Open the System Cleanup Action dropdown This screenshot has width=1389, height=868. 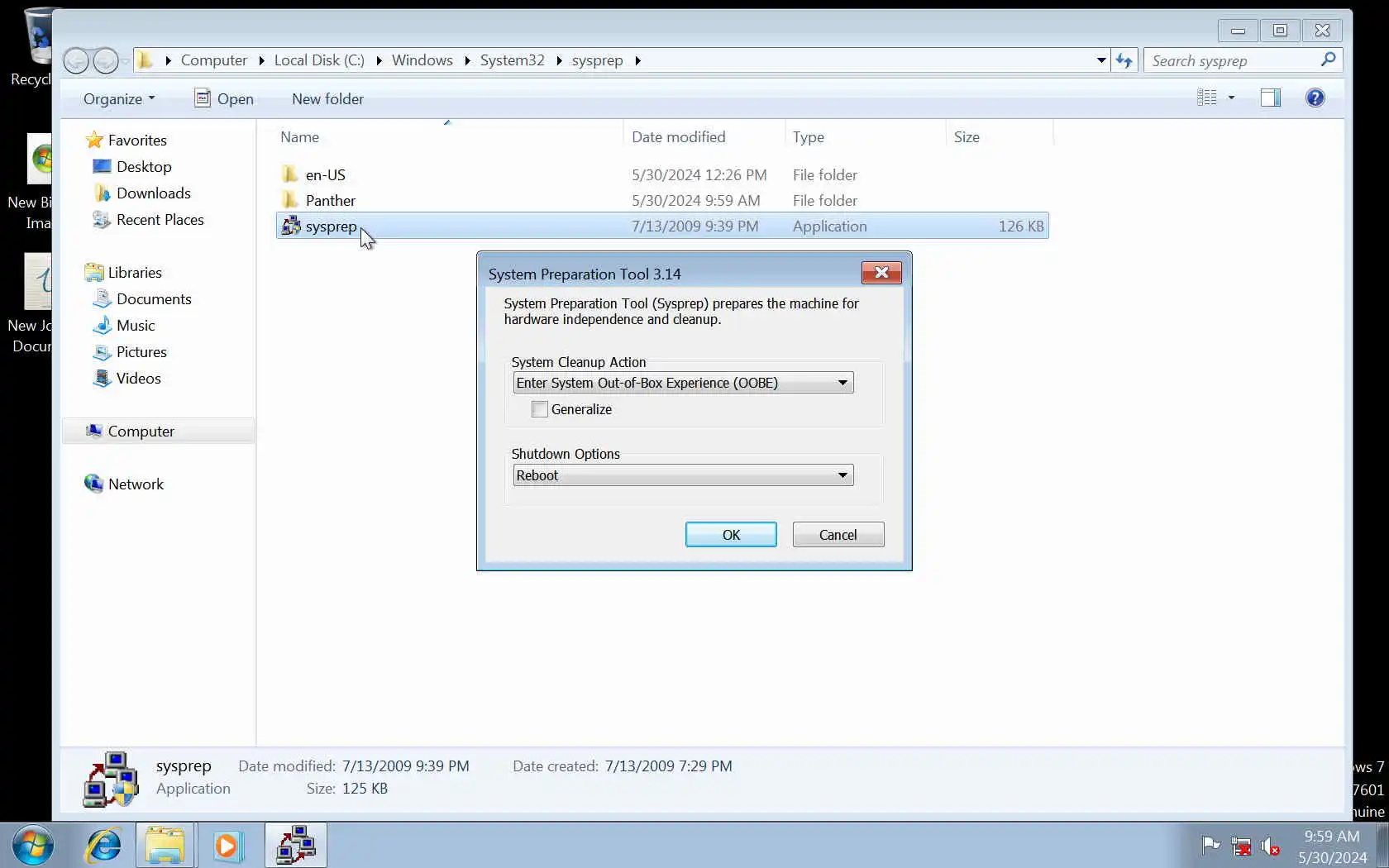tap(683, 383)
